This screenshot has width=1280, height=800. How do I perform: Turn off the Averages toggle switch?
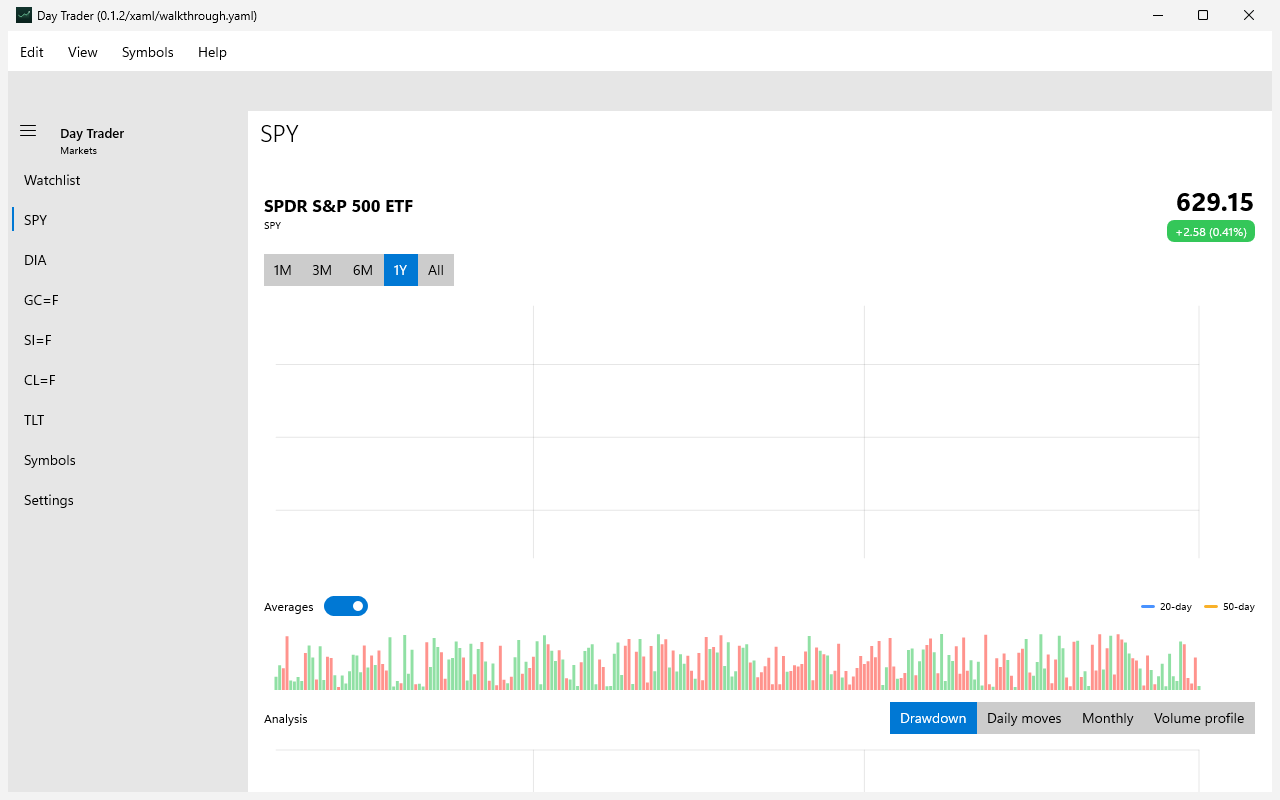click(346, 606)
